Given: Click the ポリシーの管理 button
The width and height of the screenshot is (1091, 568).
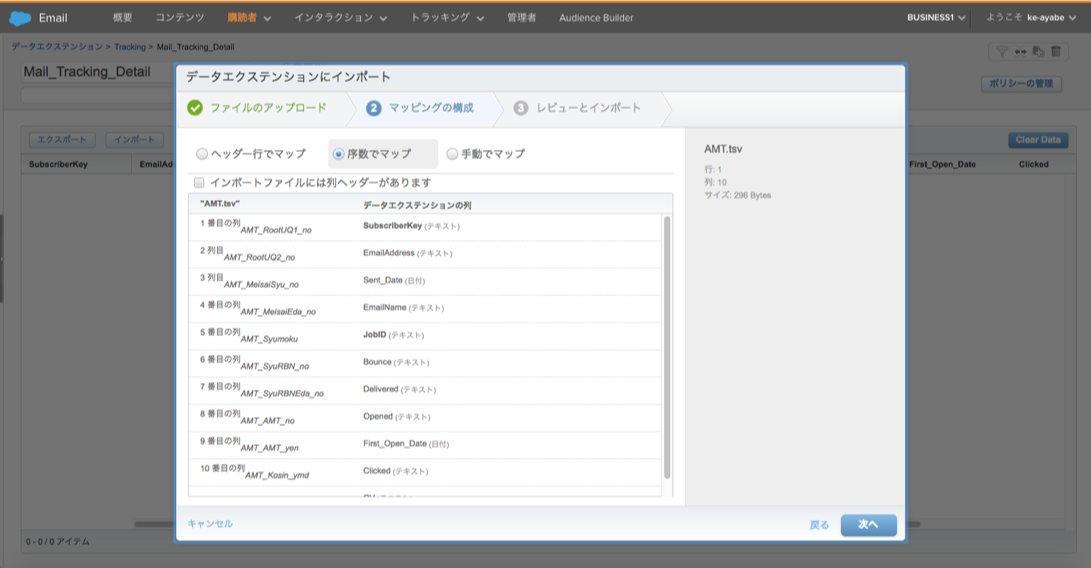Looking at the screenshot, I should pyautogui.click(x=1021, y=84).
